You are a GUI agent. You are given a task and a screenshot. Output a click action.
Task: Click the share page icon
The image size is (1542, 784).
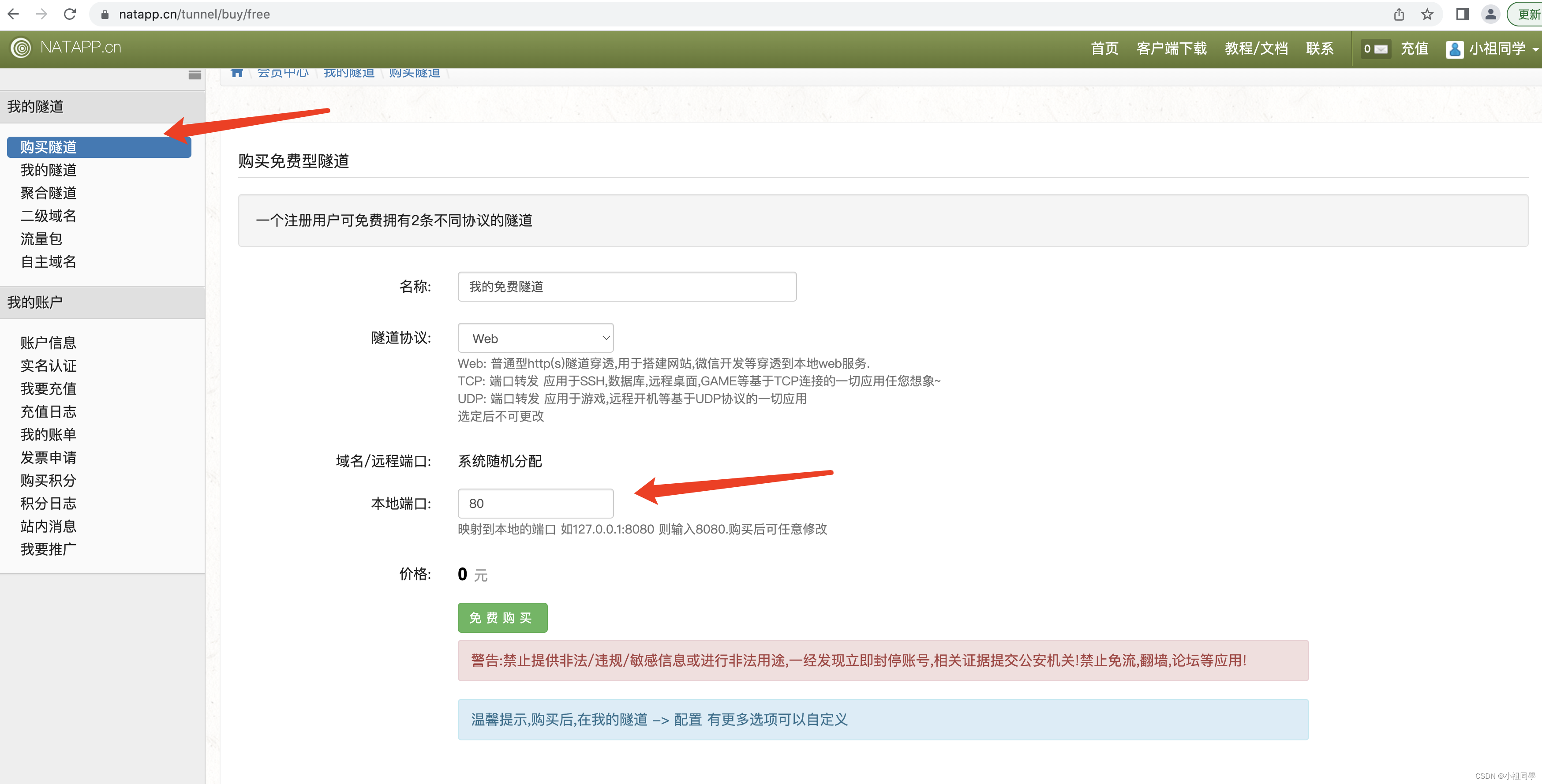(1398, 15)
